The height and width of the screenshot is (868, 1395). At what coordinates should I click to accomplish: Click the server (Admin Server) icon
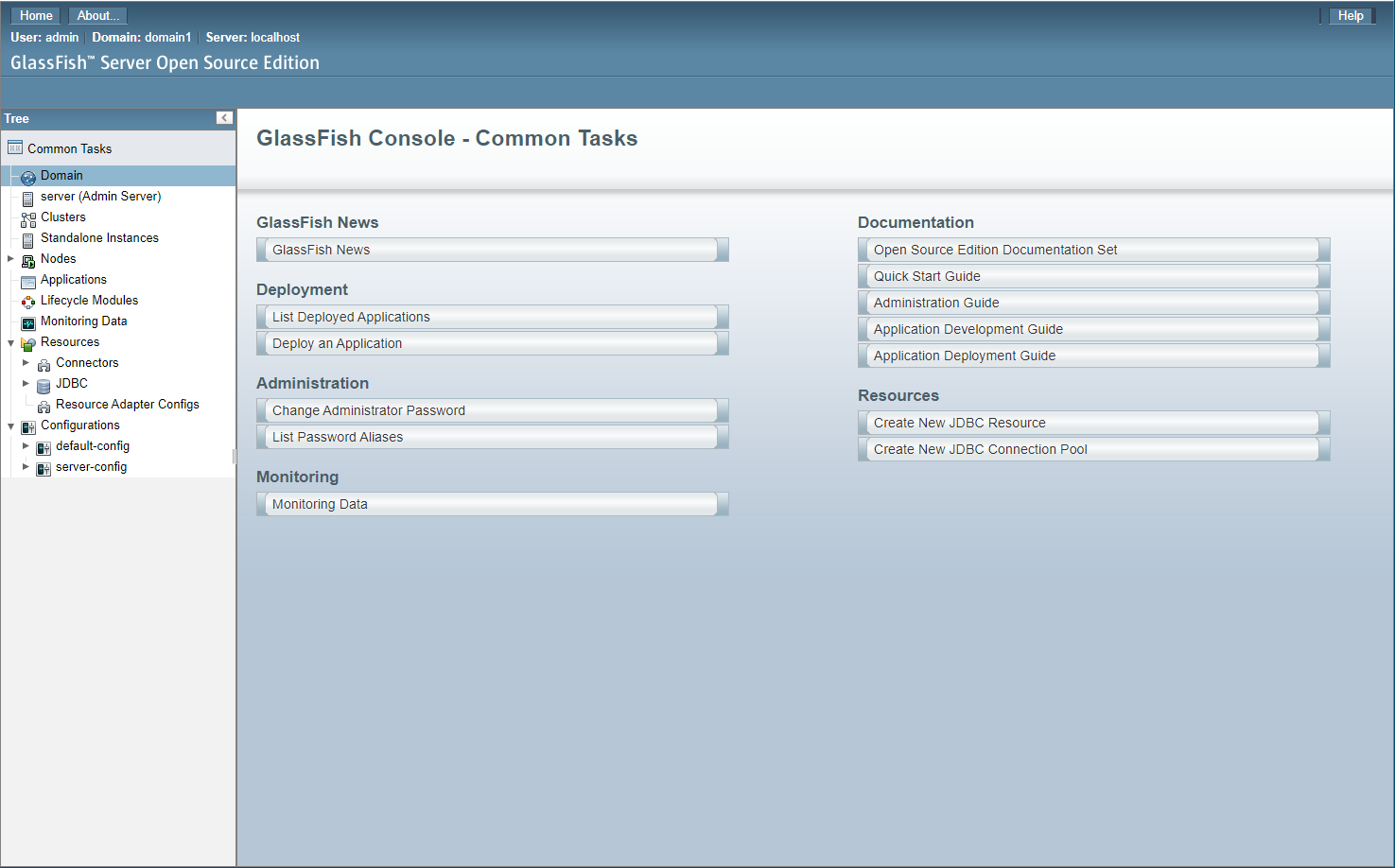(x=28, y=198)
